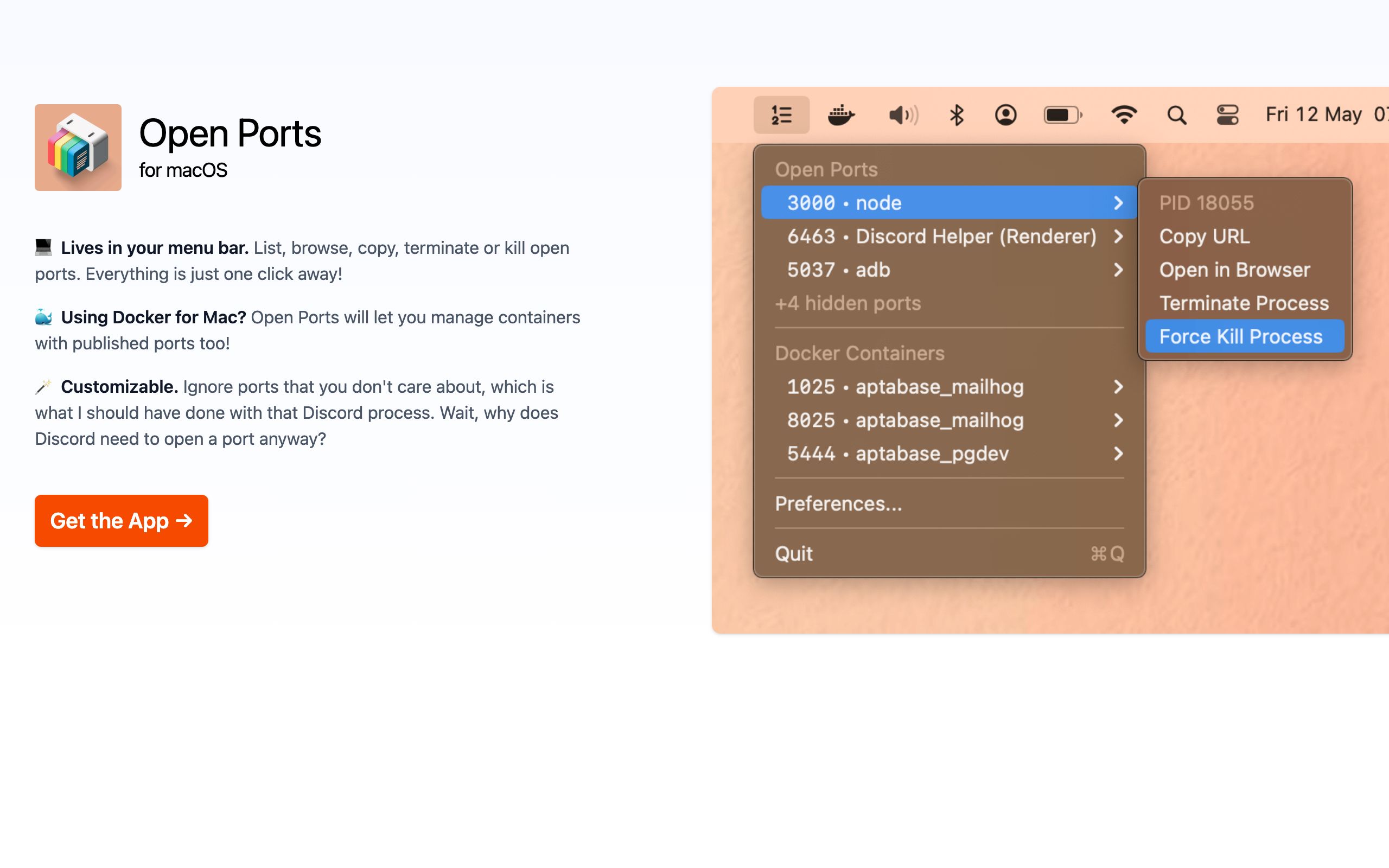1389x868 pixels.
Task: Click 'Using Docker for Mac?' text
Action: click(x=153, y=317)
